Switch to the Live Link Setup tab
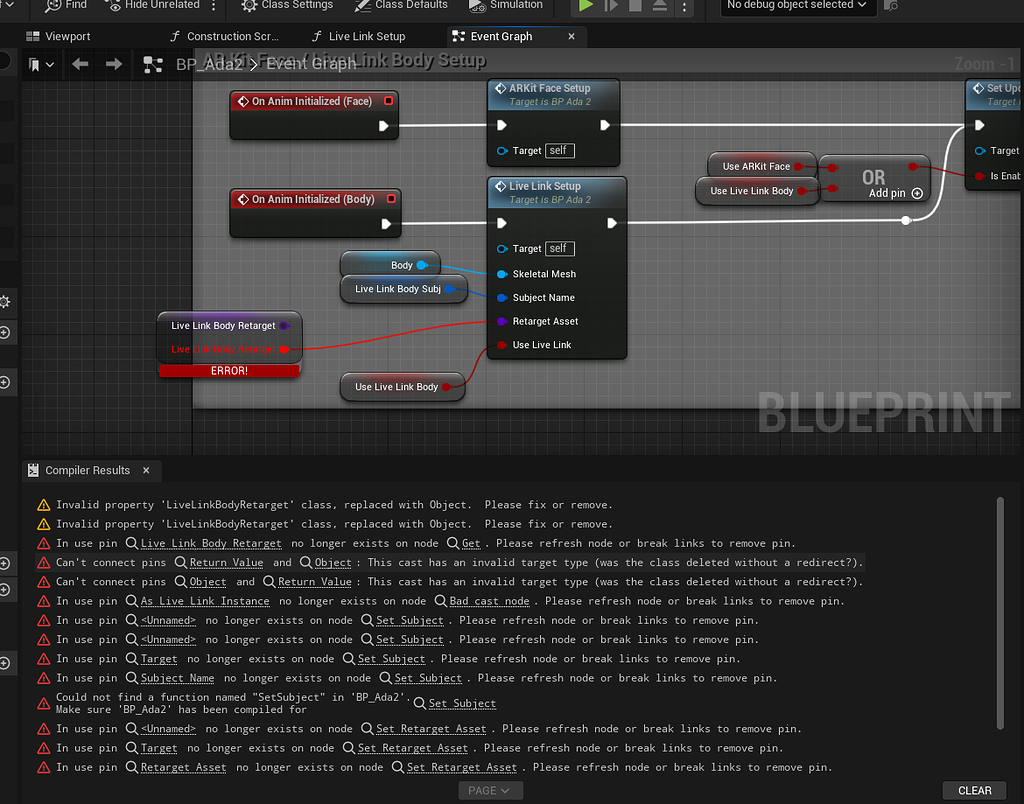The image size is (1024, 804). point(367,36)
